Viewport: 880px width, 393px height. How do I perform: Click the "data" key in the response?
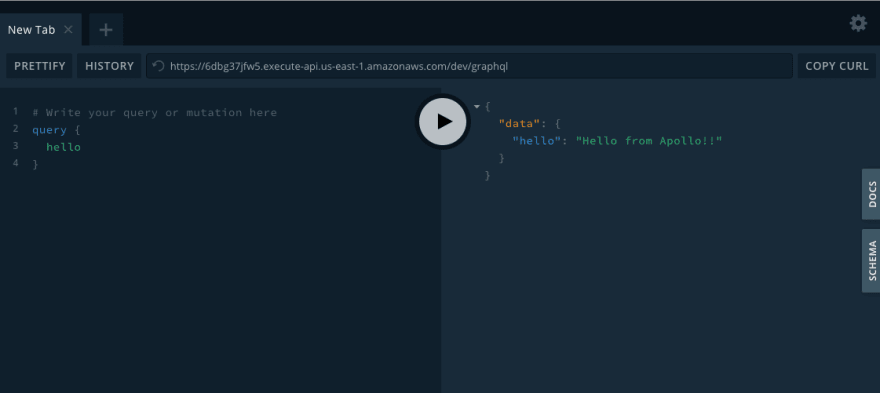[x=520, y=124]
